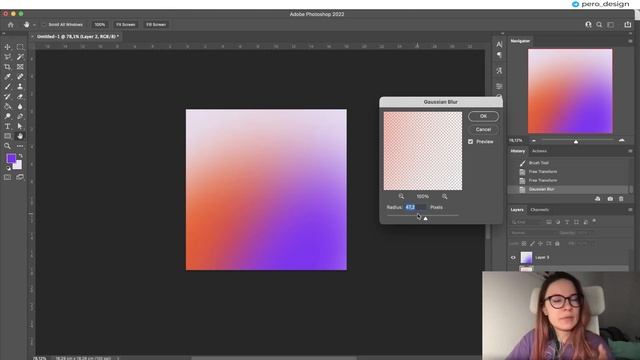
Task: Open the Navigator panel menu
Action: [630, 41]
